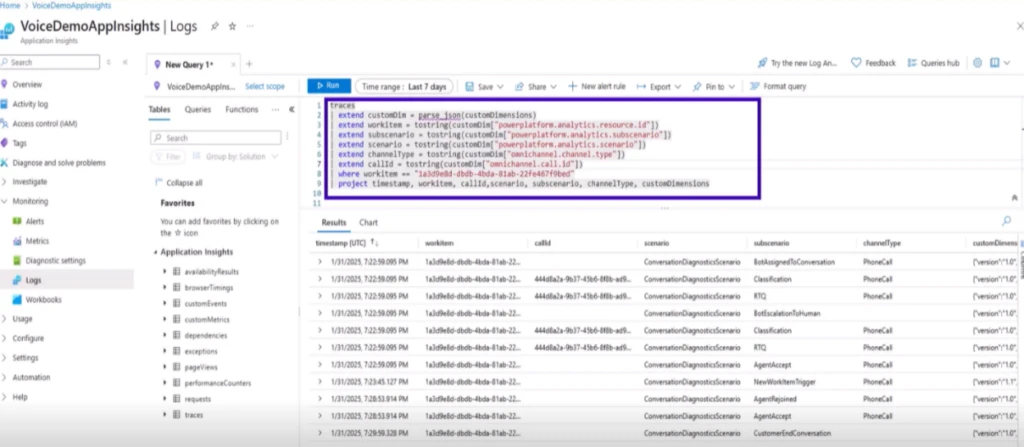Expand the Investigate sidebar section
1024x447 pixels.
(6, 182)
